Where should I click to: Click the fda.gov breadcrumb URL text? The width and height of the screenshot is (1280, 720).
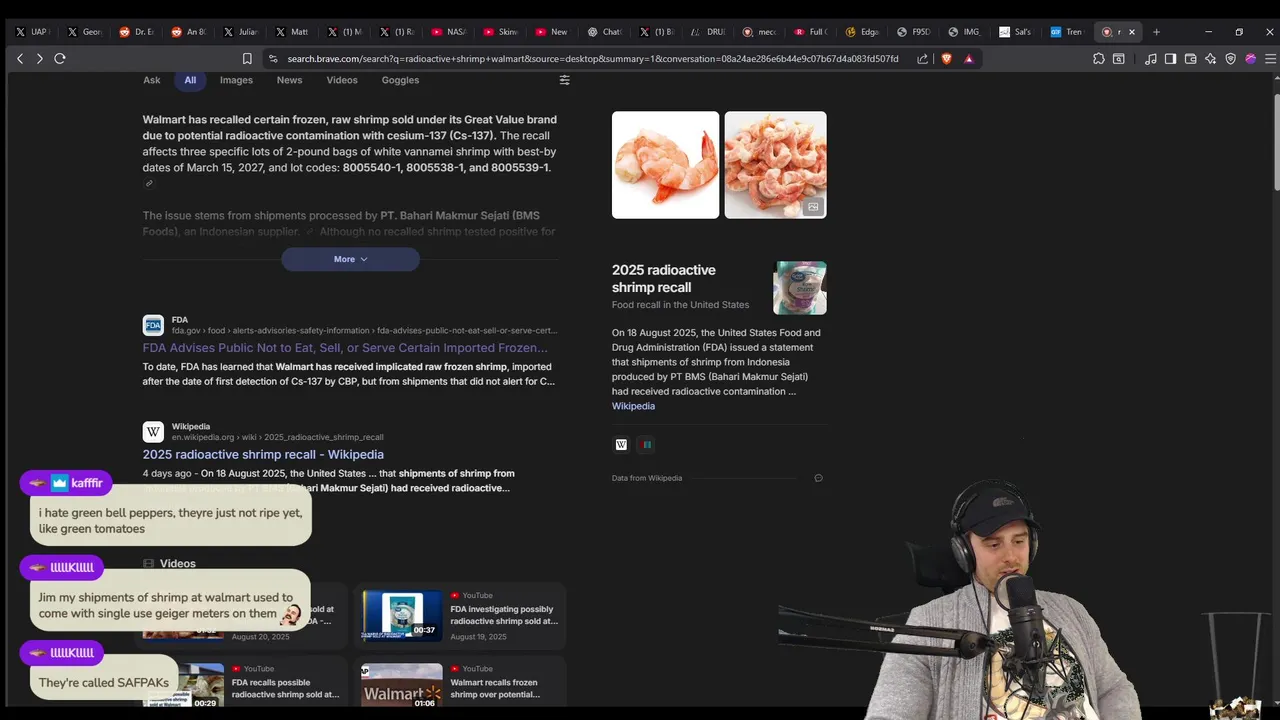click(364, 330)
